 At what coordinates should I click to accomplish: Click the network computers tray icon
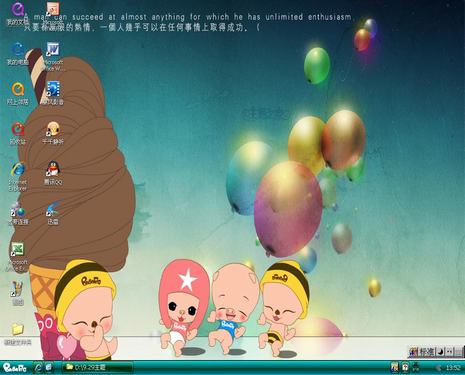(x=416, y=368)
